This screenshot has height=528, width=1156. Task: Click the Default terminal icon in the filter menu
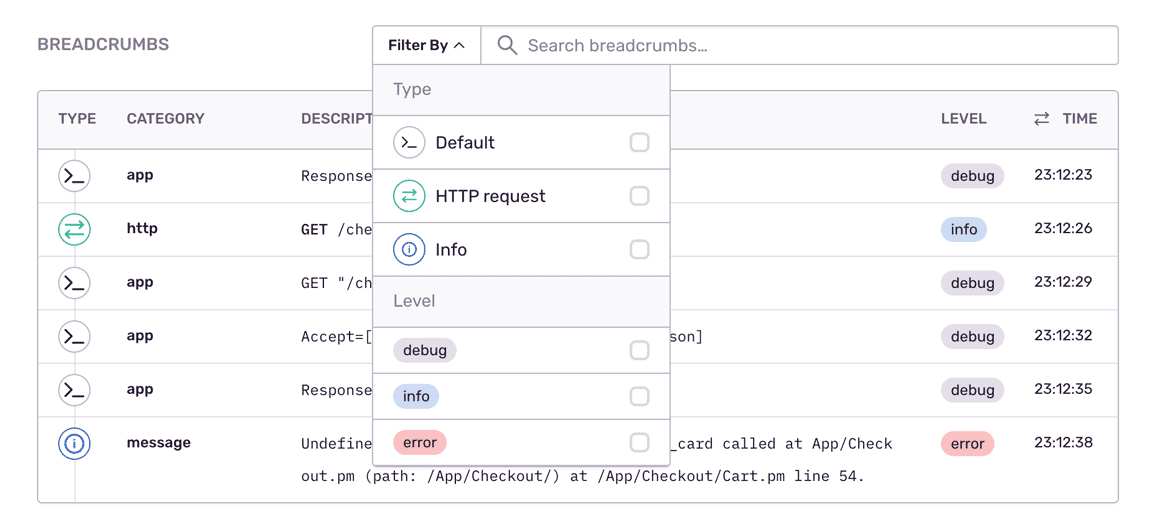(x=409, y=143)
